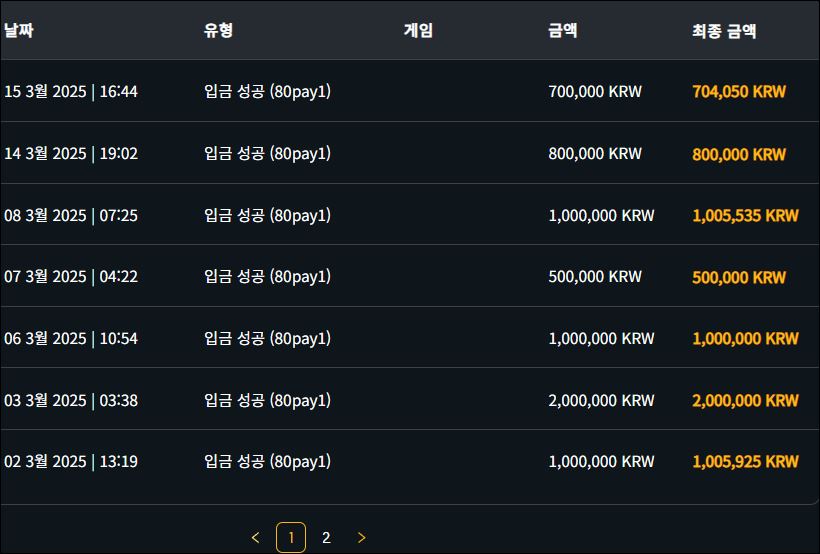Click the 08 3월 2025 07:25 date entry
This screenshot has height=554, width=820.
71,215
